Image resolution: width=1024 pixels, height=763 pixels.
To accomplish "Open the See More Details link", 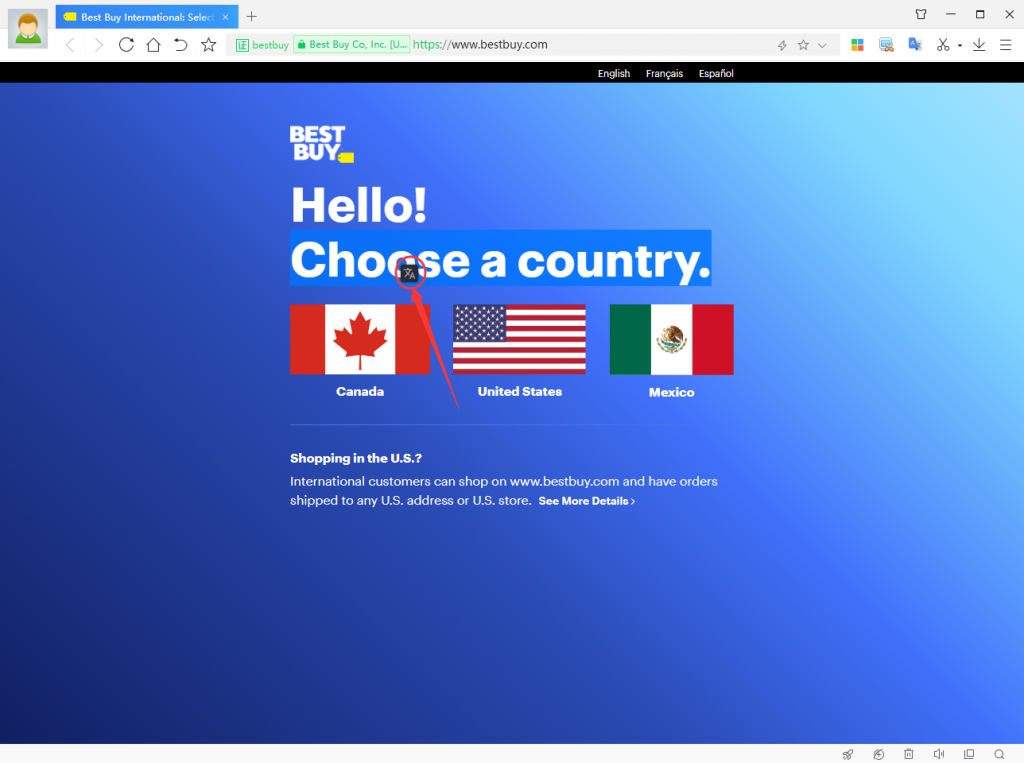I will click(586, 501).
